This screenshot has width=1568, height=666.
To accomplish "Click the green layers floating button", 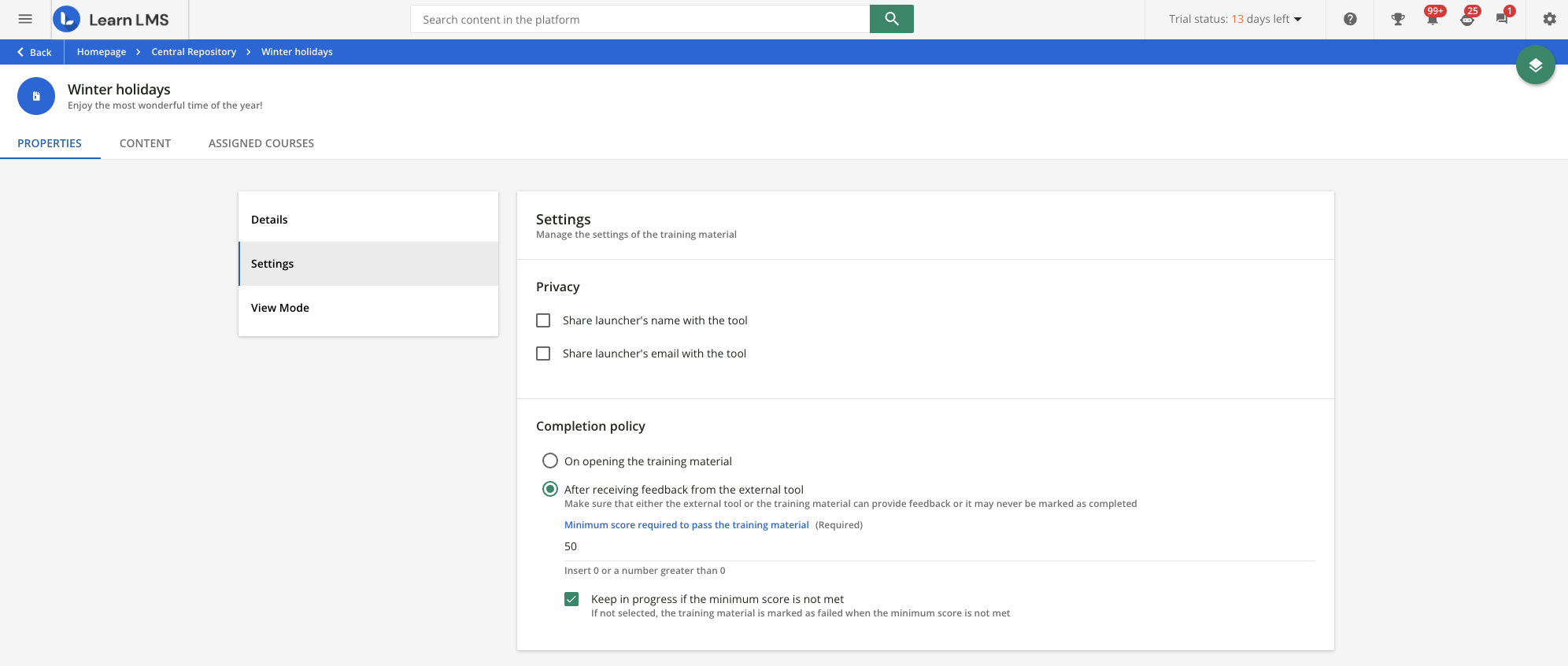I will (1535, 65).
